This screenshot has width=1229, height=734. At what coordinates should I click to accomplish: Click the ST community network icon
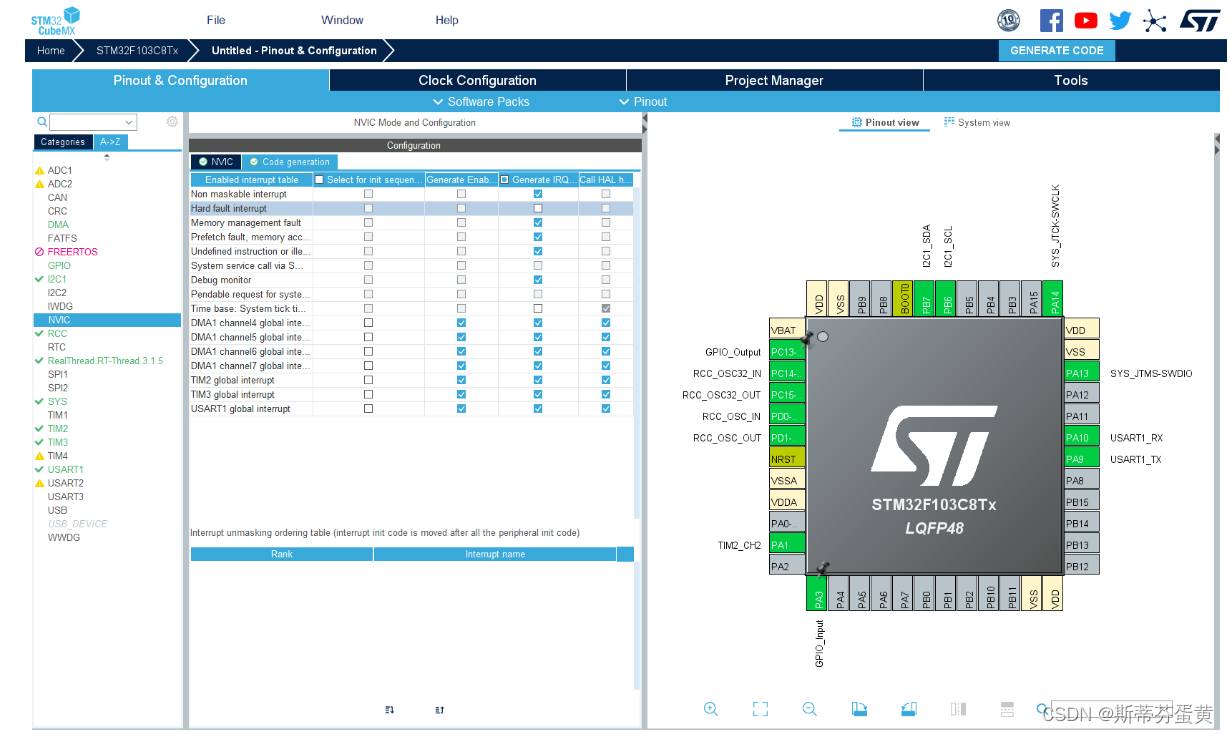[1155, 20]
